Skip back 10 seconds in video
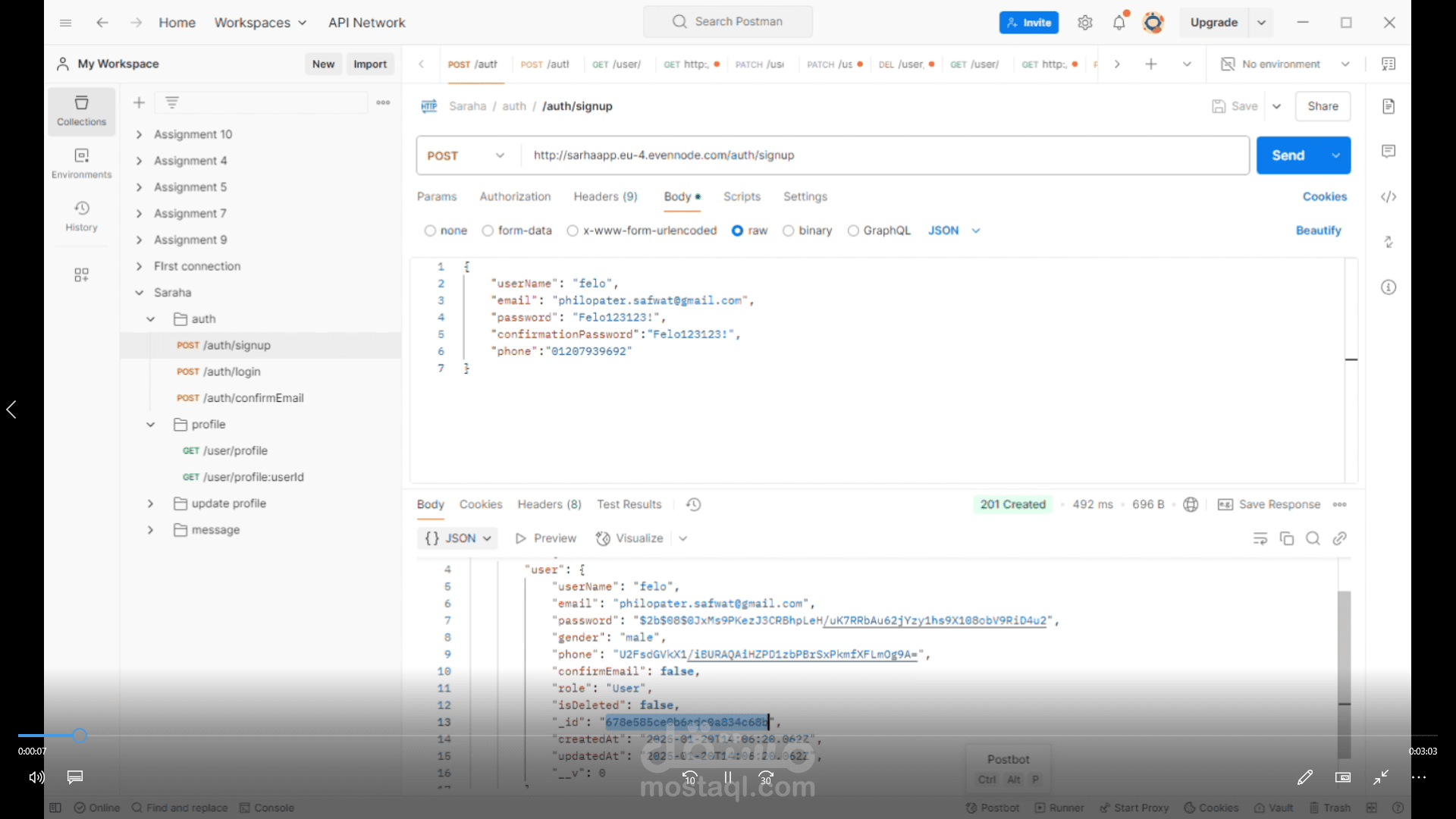 [690, 777]
